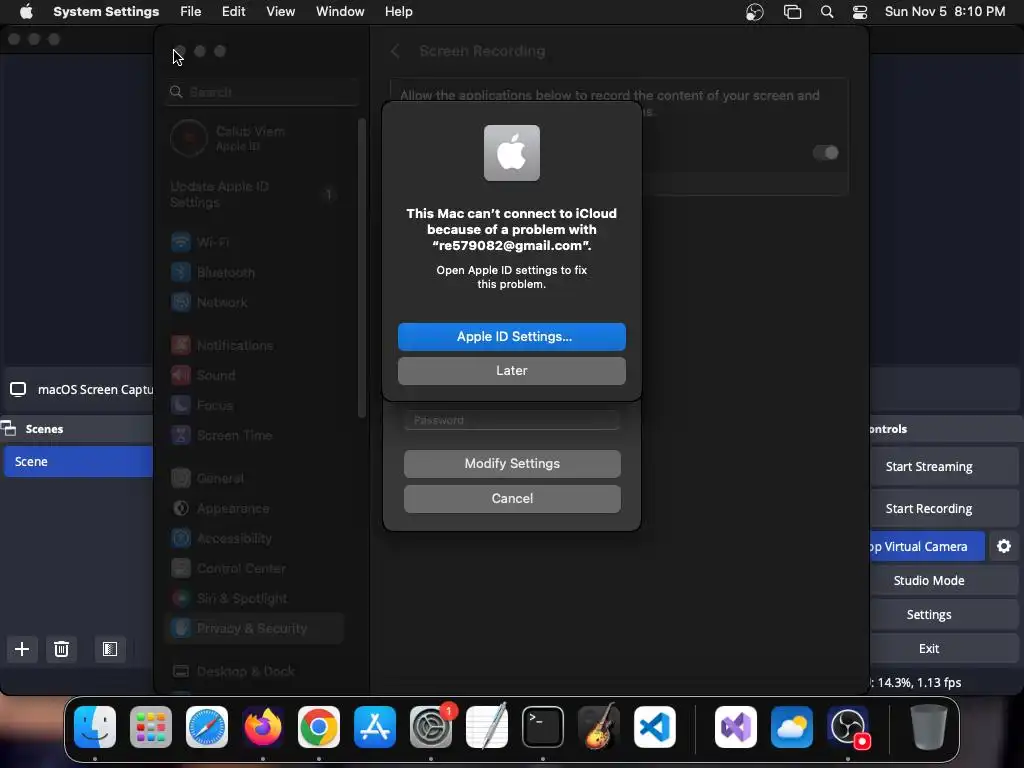
Task: Open Window menu
Action: 340,11
